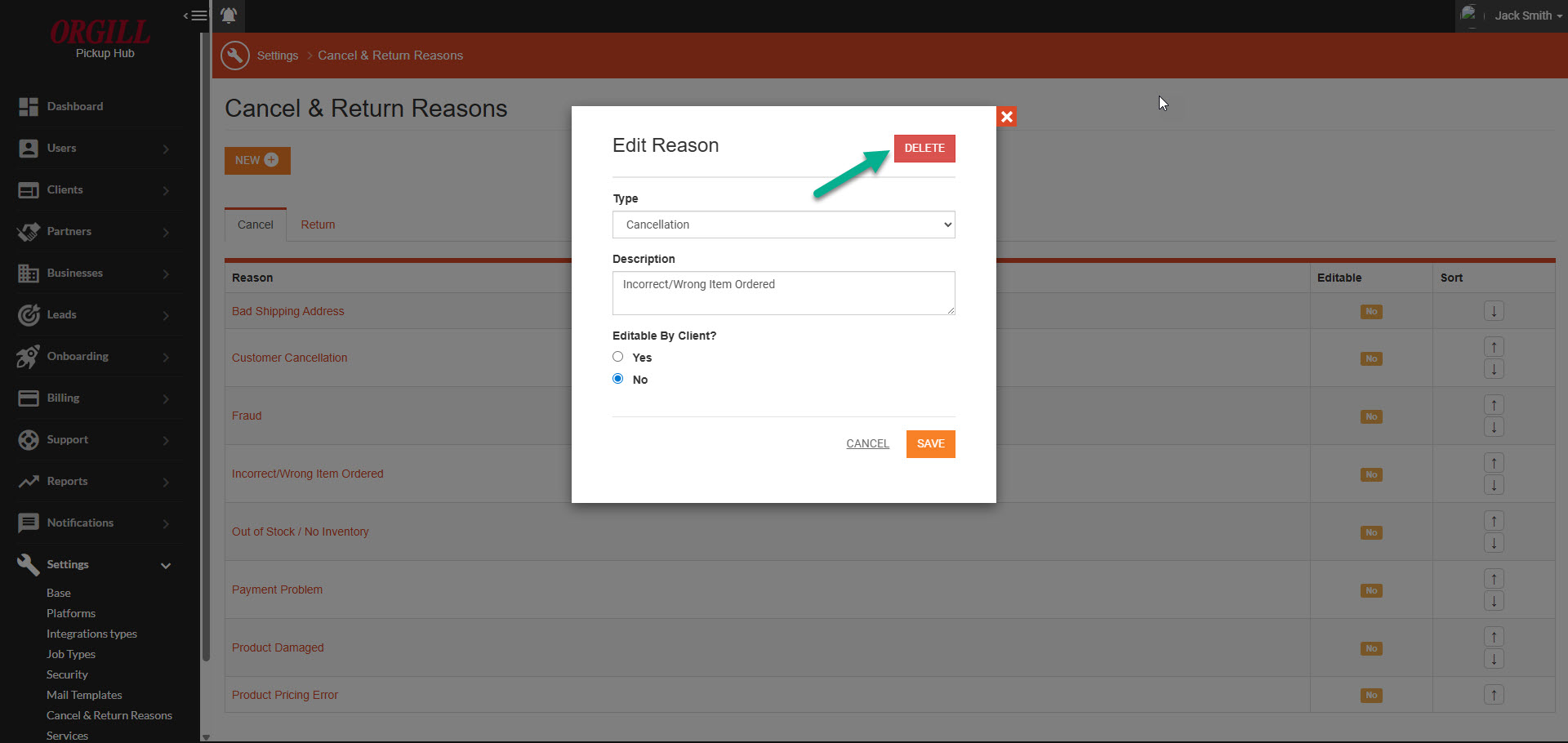Open Integrations types submenu item
This screenshot has height=743, width=1568.
91,634
